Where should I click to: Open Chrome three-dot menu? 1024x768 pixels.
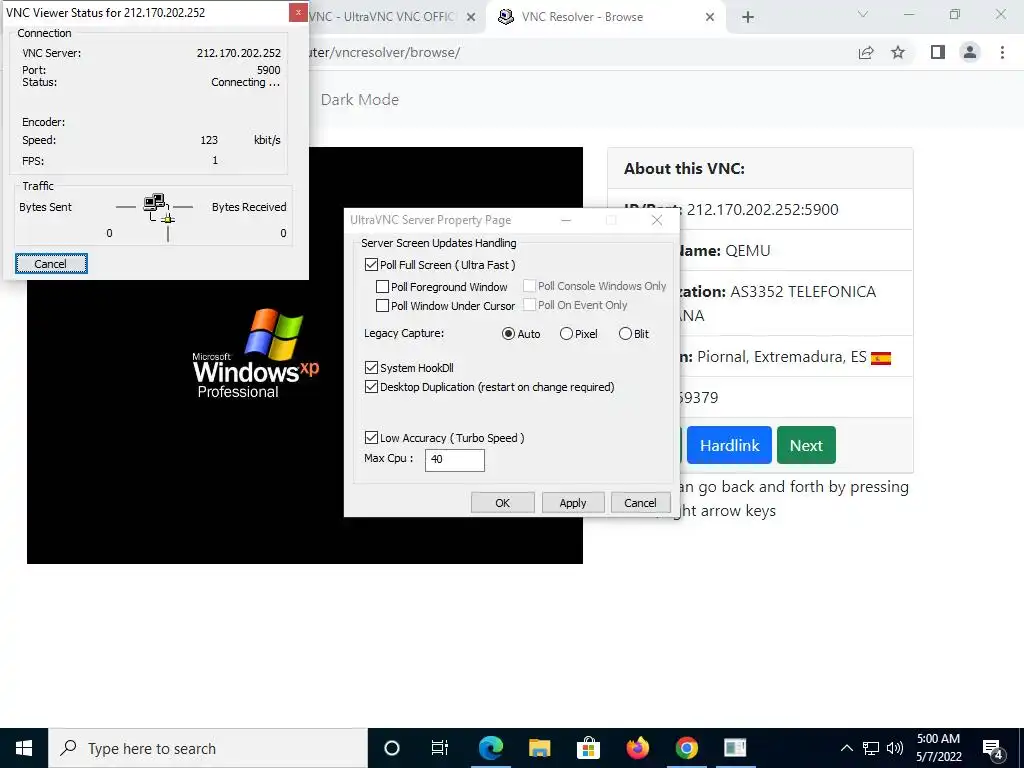click(1002, 52)
